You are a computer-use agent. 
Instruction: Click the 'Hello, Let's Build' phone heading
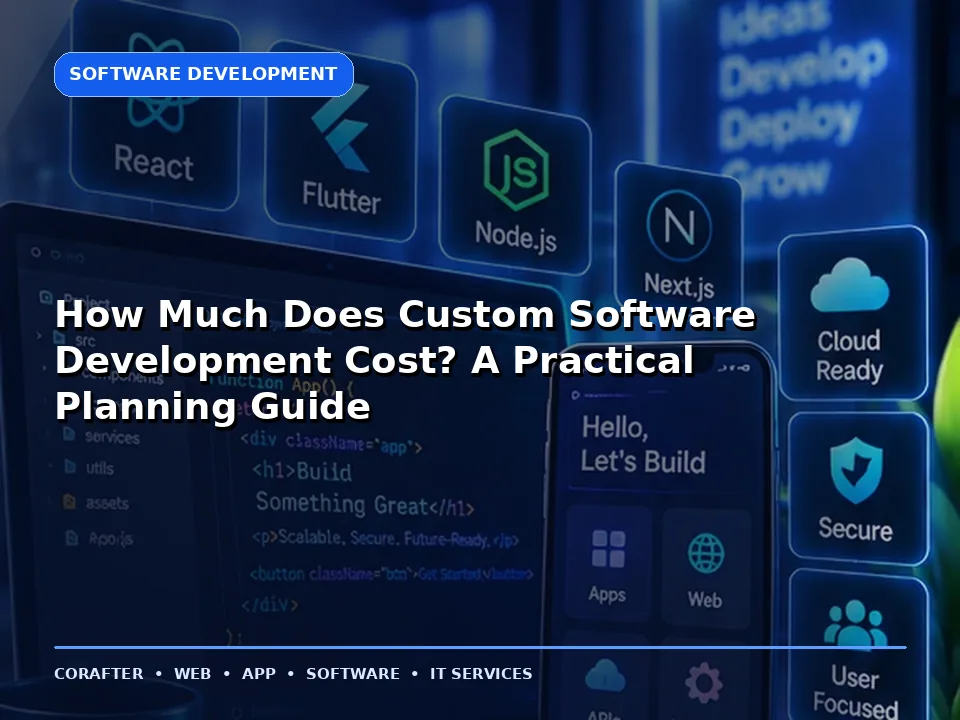pos(643,445)
